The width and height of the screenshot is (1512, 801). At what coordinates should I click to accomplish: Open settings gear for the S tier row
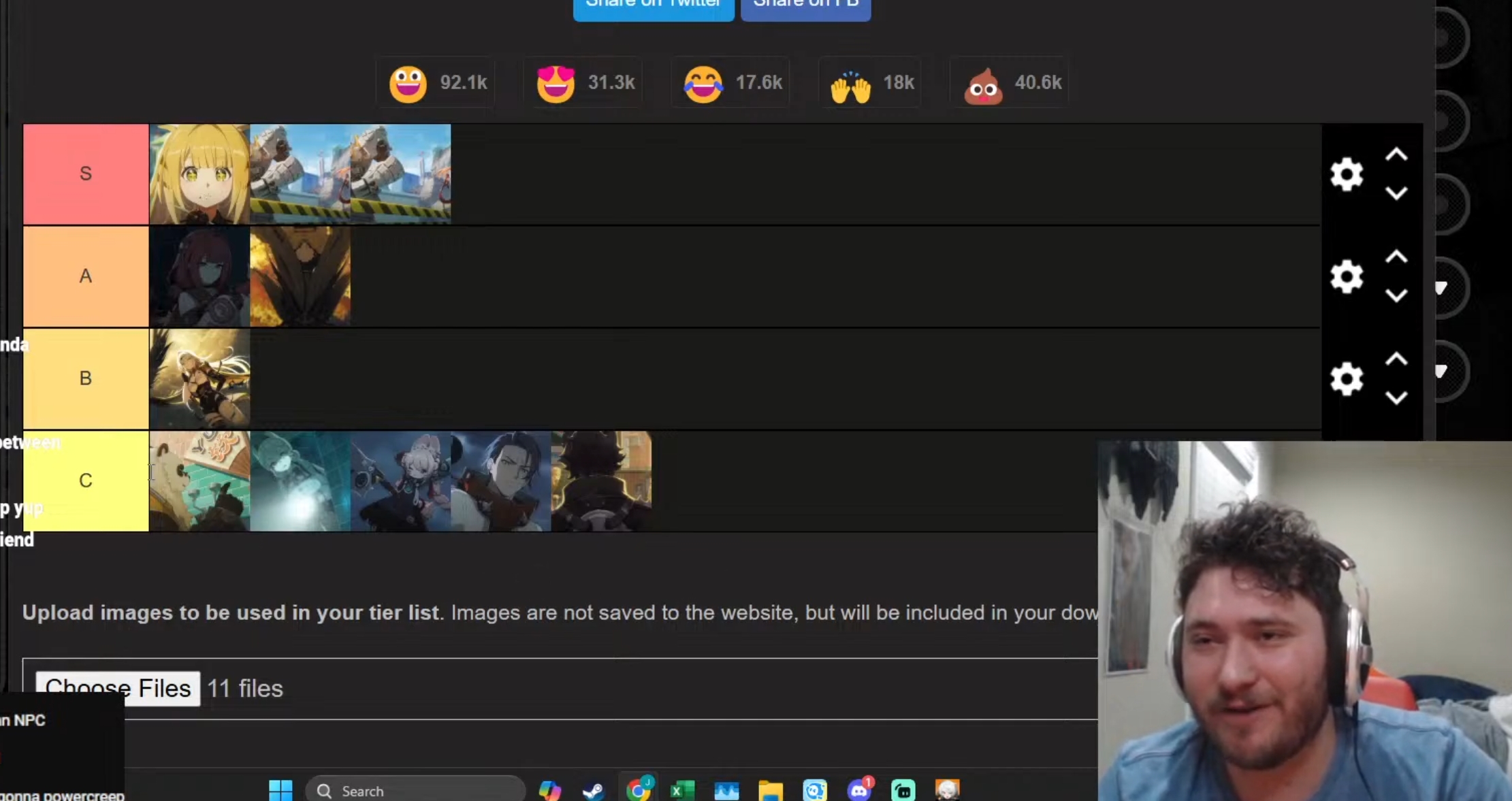pos(1346,175)
